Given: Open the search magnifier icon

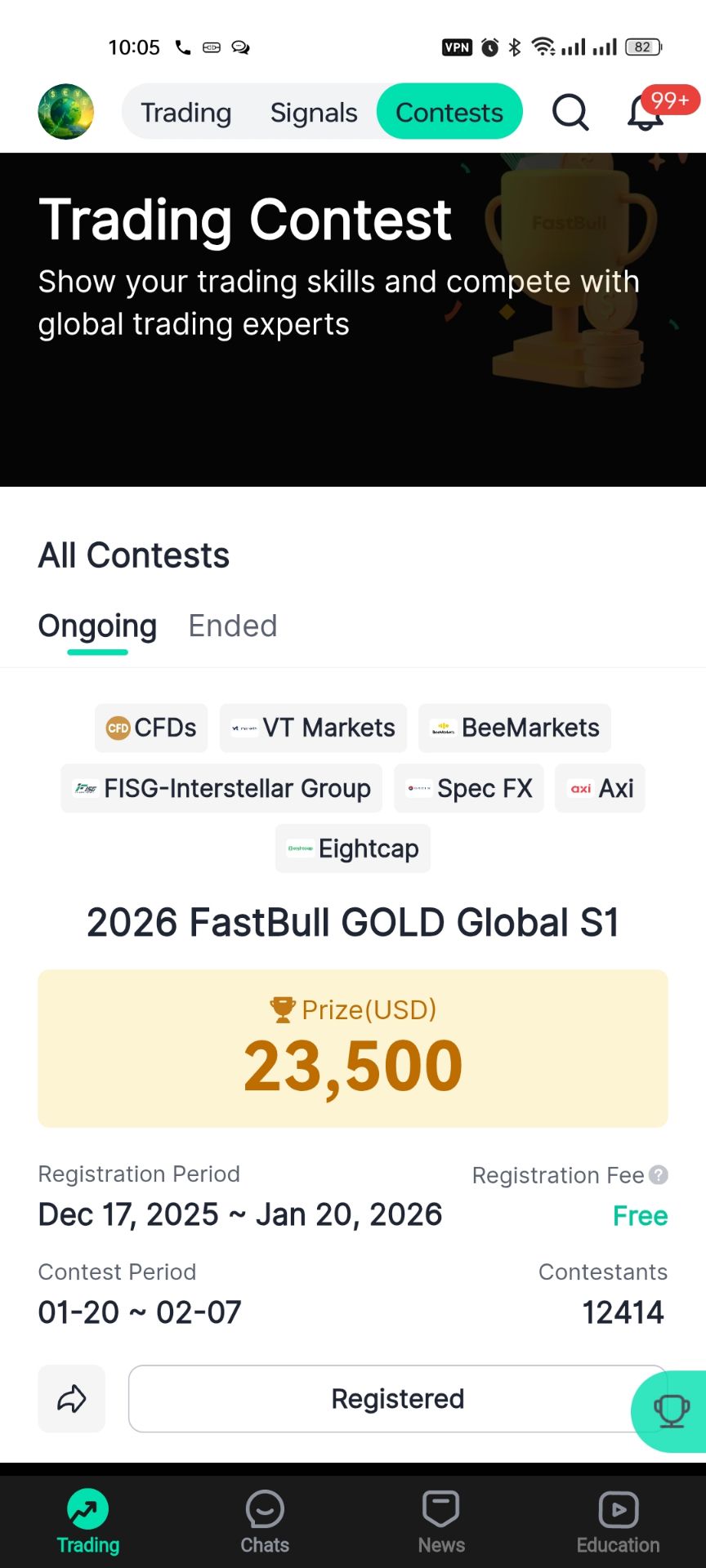Looking at the screenshot, I should [570, 112].
